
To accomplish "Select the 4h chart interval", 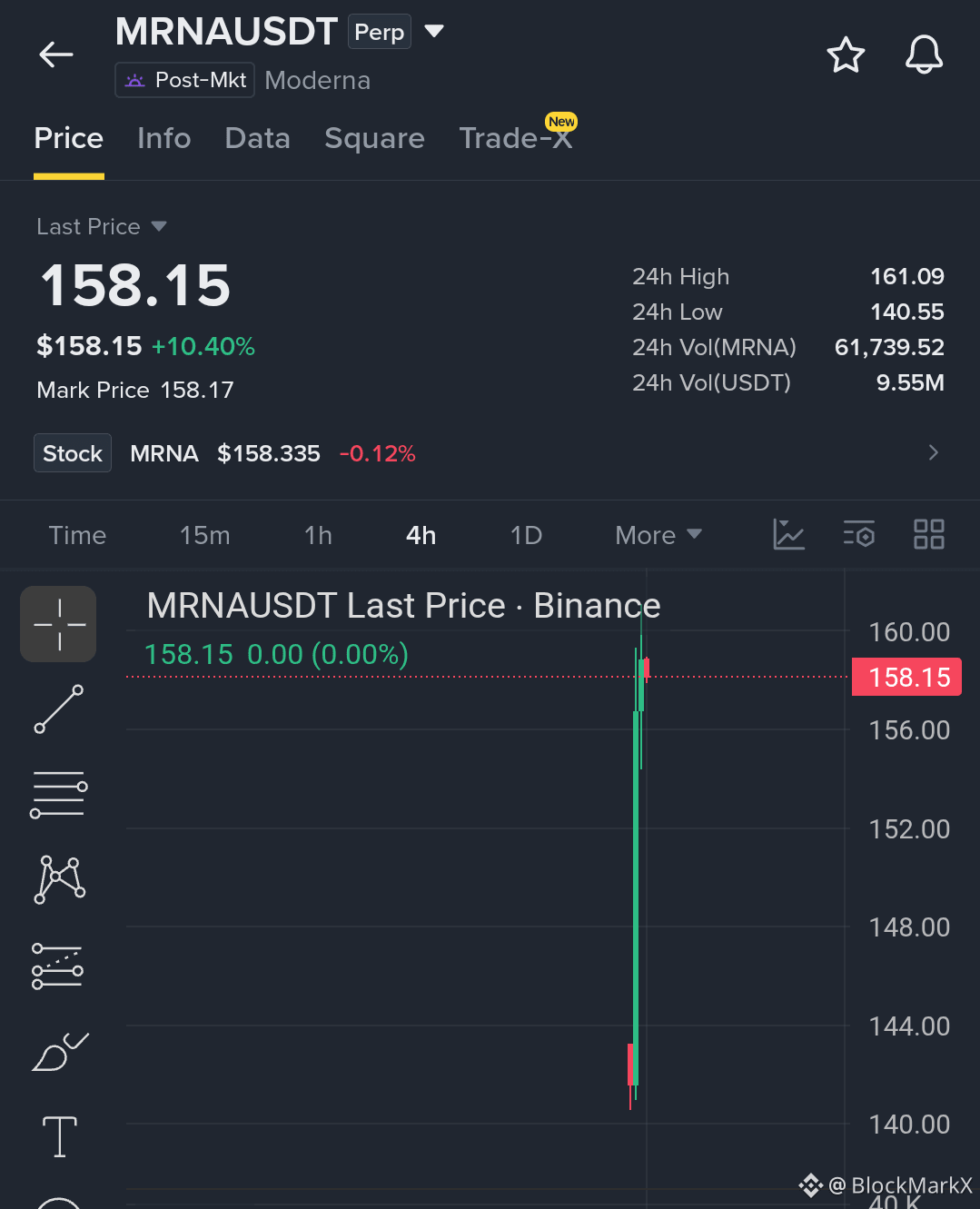I will (421, 535).
